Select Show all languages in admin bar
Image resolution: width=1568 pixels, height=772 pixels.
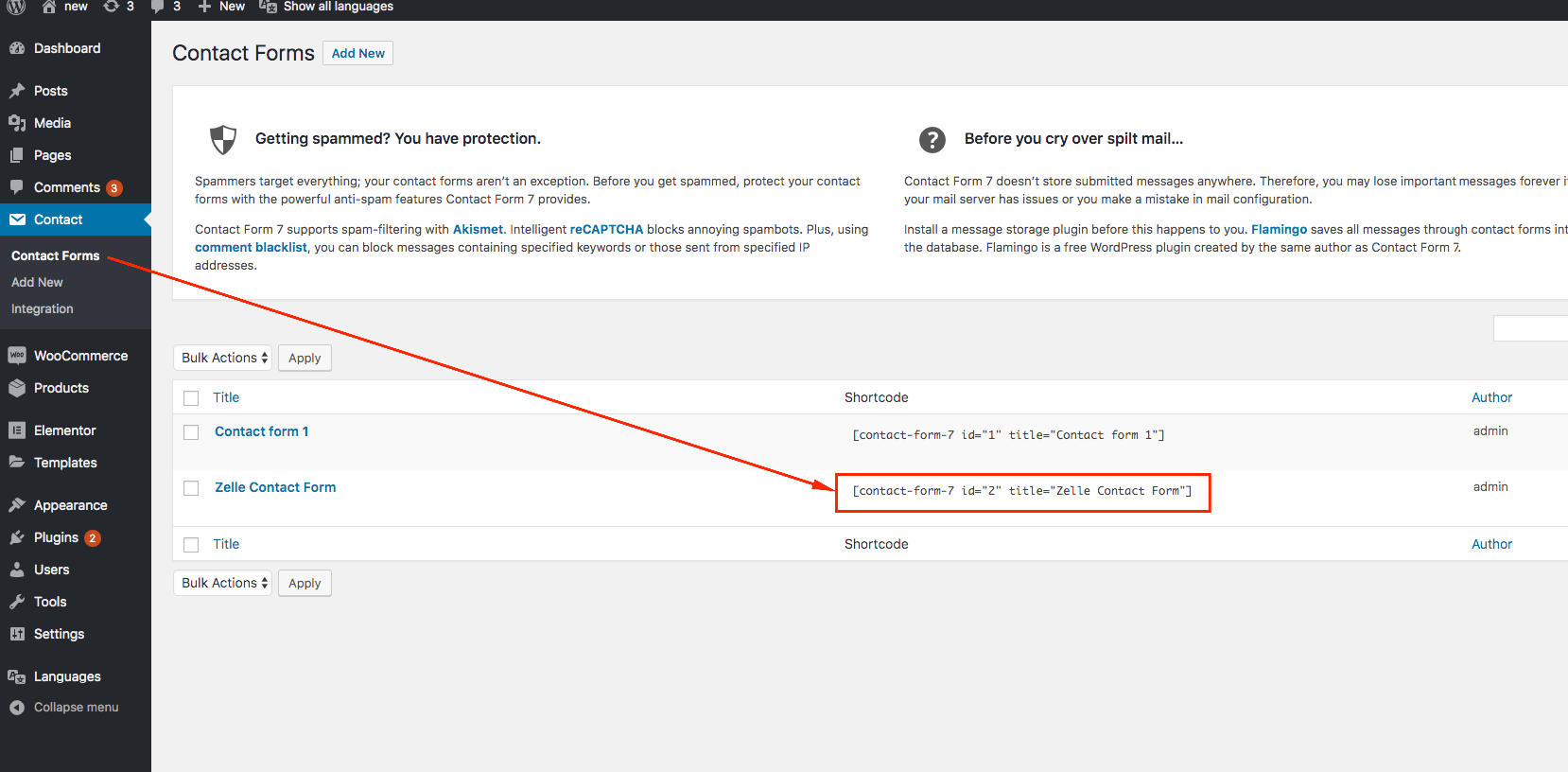(338, 7)
